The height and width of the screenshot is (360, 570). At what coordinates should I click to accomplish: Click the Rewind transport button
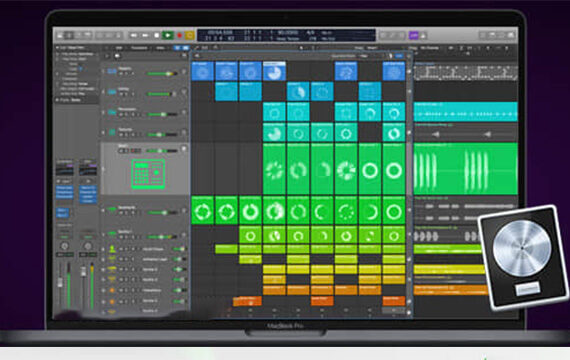[133, 35]
